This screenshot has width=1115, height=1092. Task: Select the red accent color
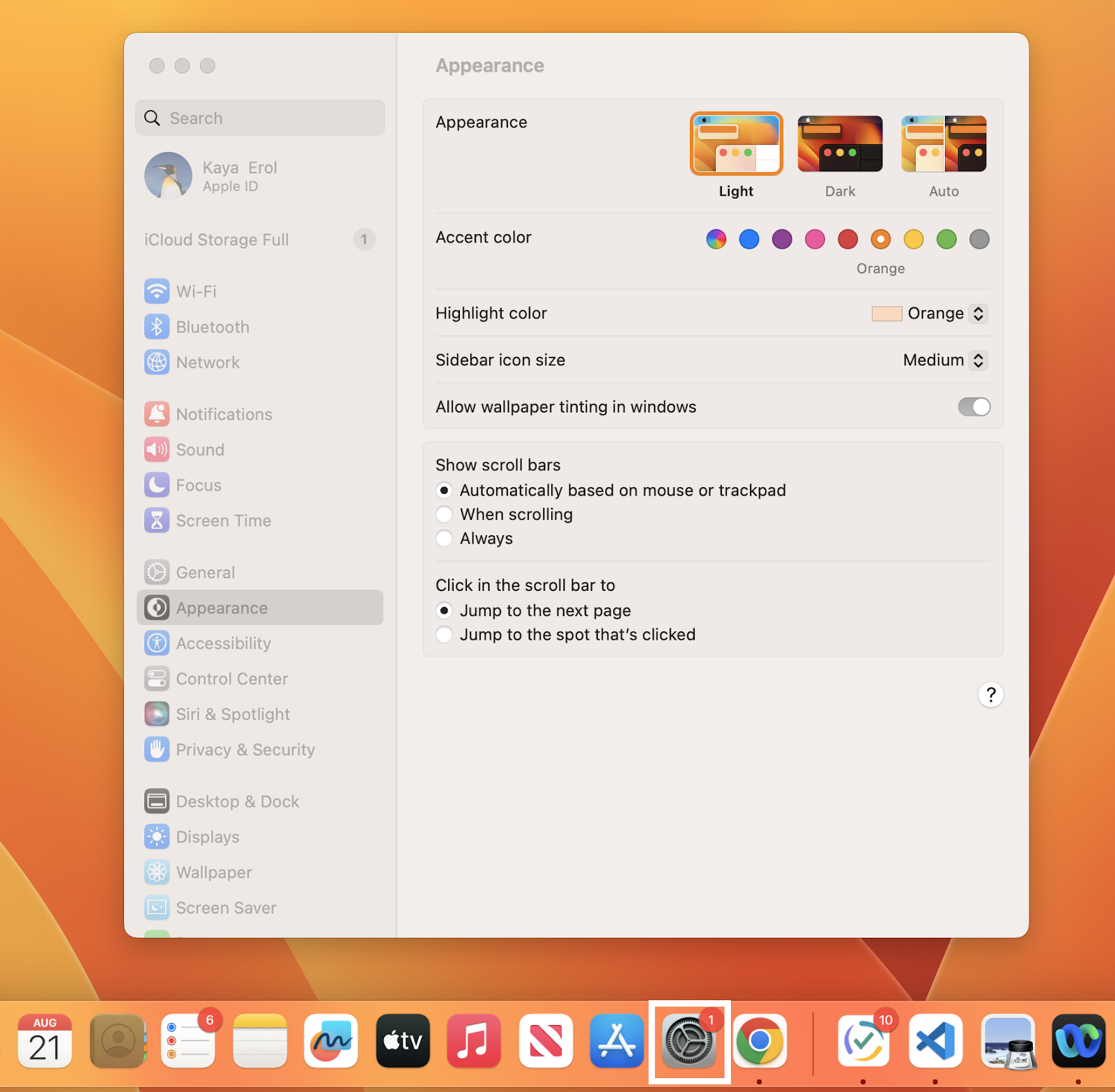(x=847, y=239)
